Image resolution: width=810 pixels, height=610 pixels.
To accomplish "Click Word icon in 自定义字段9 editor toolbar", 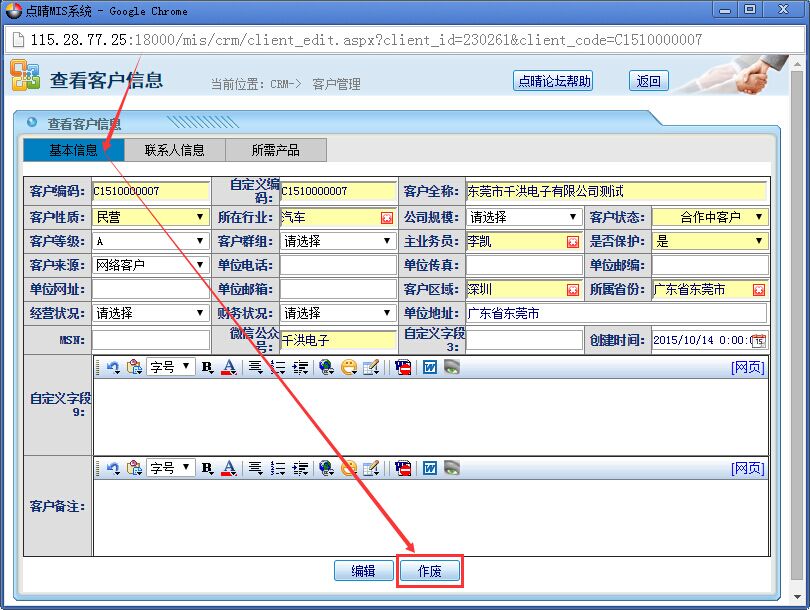I will click(430, 367).
